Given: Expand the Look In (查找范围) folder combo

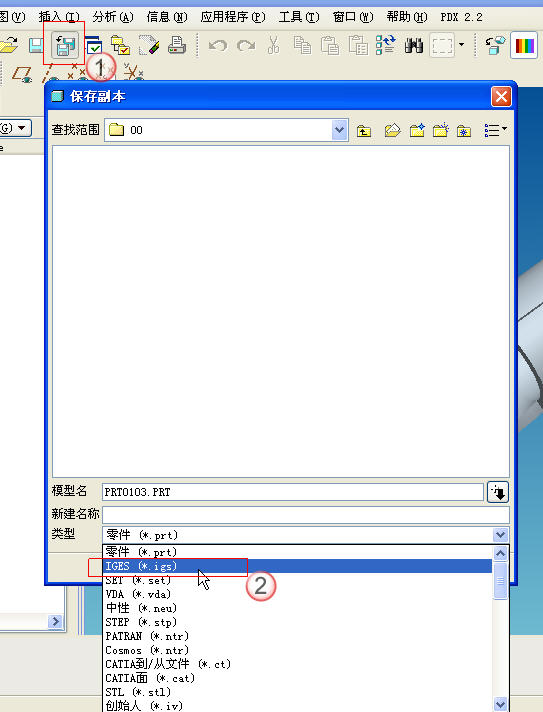Looking at the screenshot, I should 339,130.
